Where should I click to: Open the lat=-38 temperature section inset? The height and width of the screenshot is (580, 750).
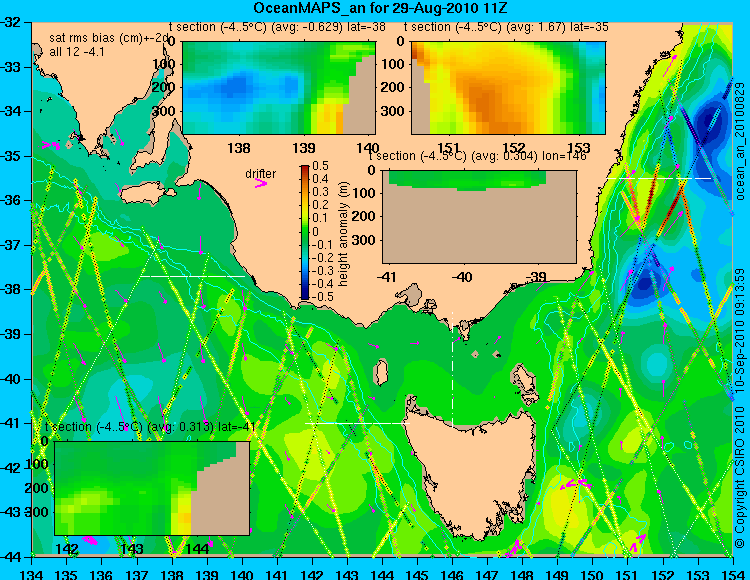(279, 88)
